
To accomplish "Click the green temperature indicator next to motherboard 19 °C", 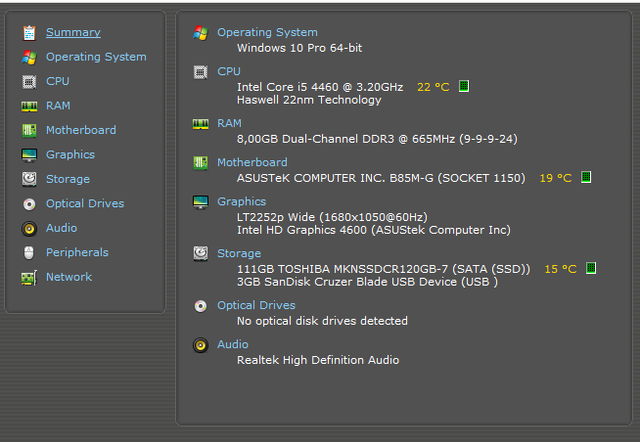I will tap(586, 177).
